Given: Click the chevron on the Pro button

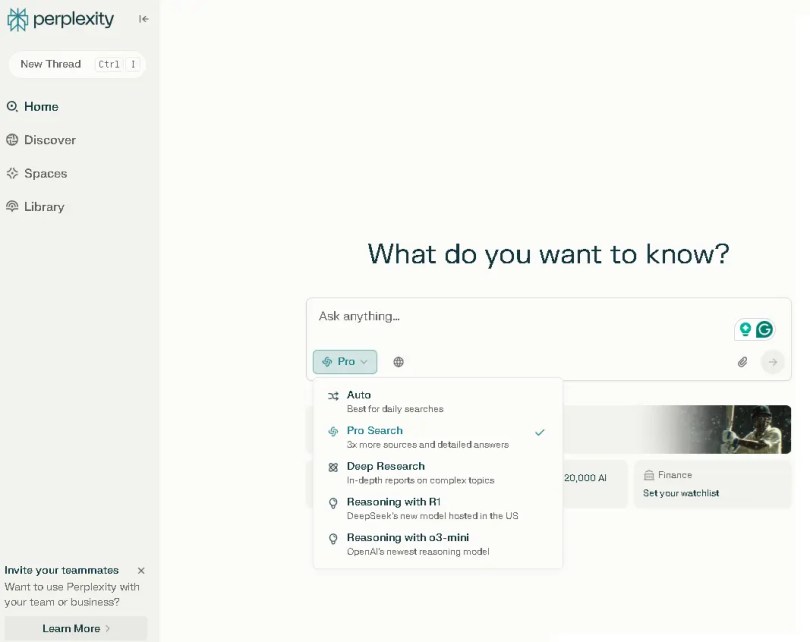Looking at the screenshot, I should (364, 362).
